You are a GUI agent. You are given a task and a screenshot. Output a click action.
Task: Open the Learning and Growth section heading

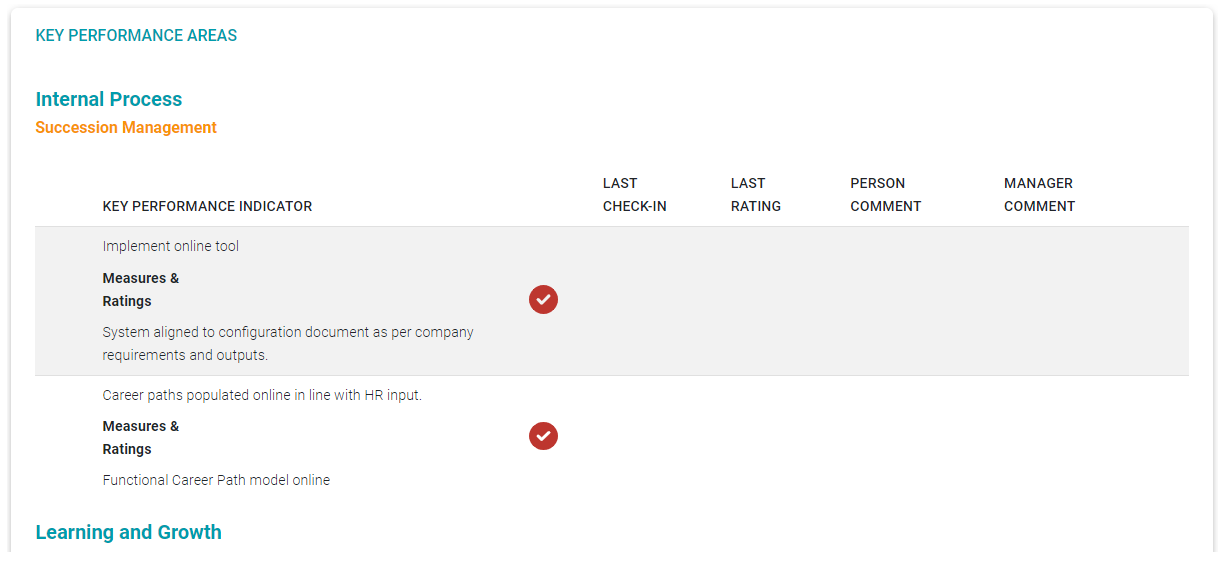pyautogui.click(x=128, y=532)
